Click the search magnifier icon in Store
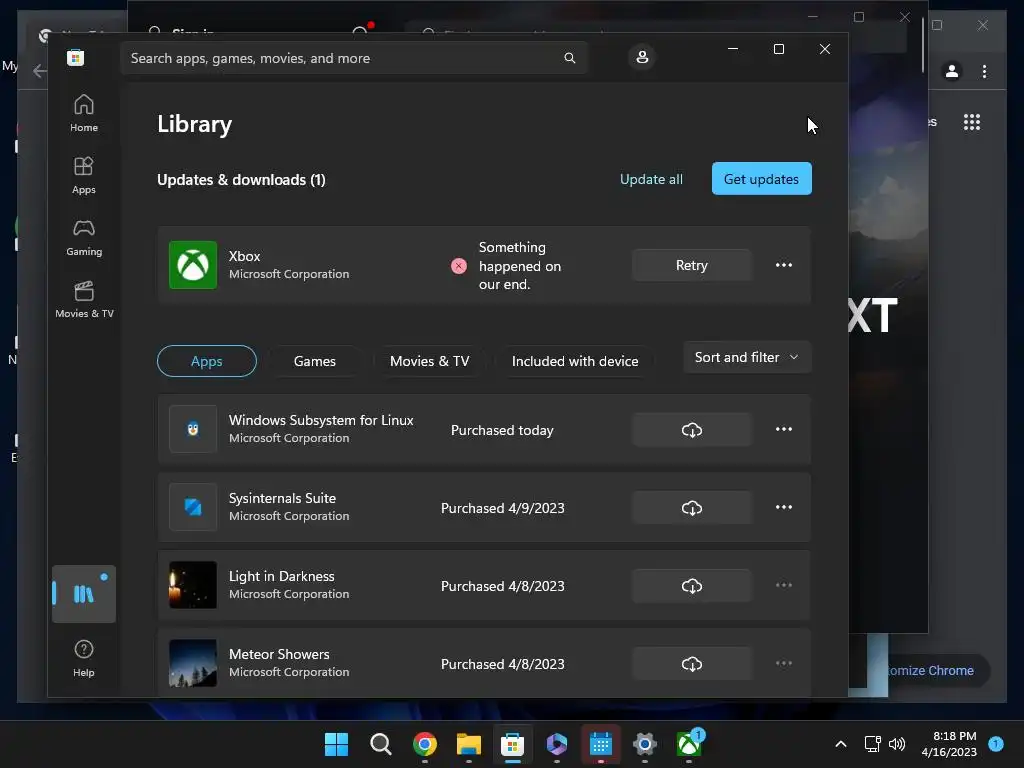The height and width of the screenshot is (768, 1024). 569,58
